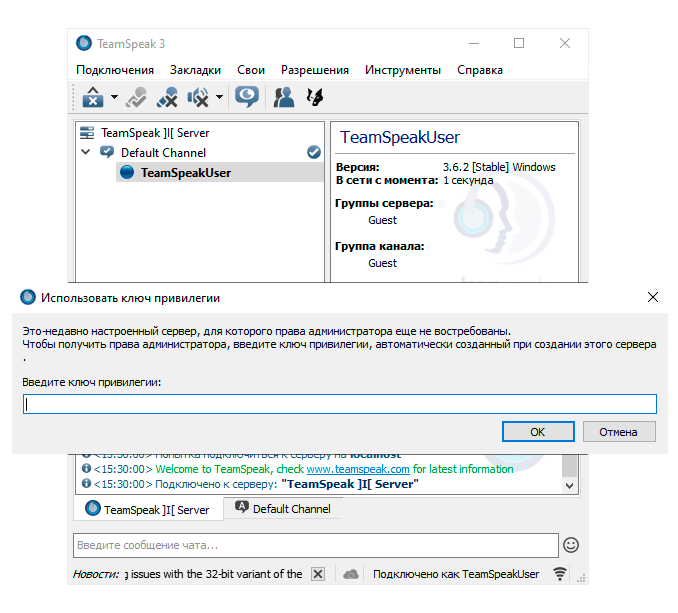Switch to Default Channel chat tab
Image resolution: width=678 pixels, height=613 pixels.
[x=283, y=508]
